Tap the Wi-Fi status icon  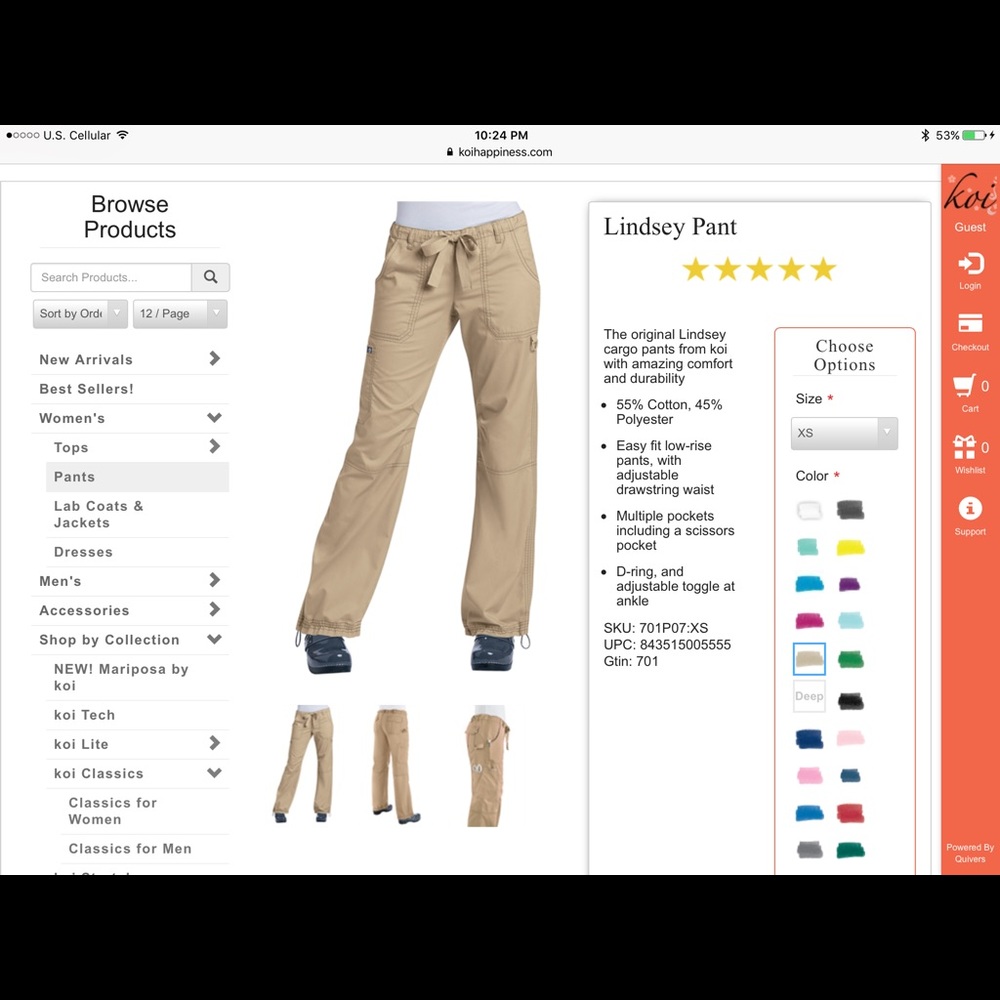coord(122,135)
